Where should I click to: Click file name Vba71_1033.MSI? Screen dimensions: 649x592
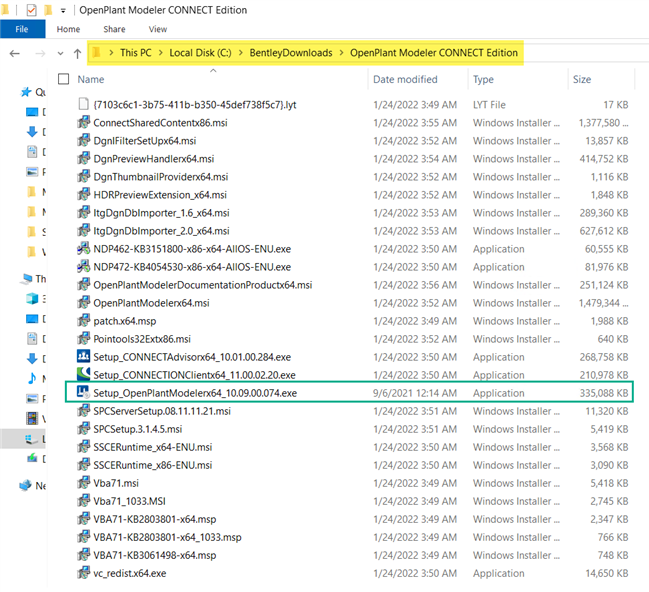130,501
